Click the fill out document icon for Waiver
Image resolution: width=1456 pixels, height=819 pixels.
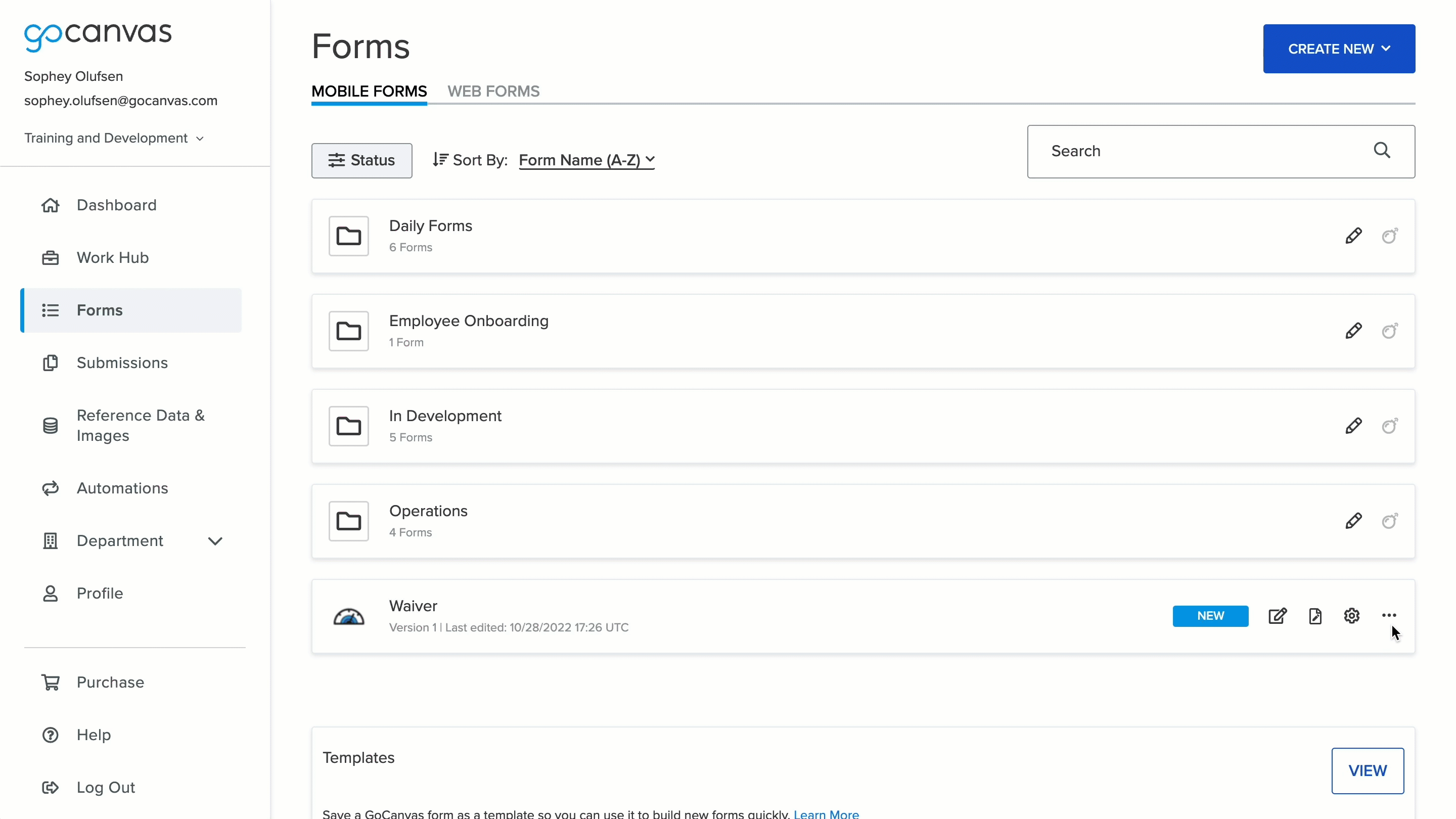(x=1315, y=616)
